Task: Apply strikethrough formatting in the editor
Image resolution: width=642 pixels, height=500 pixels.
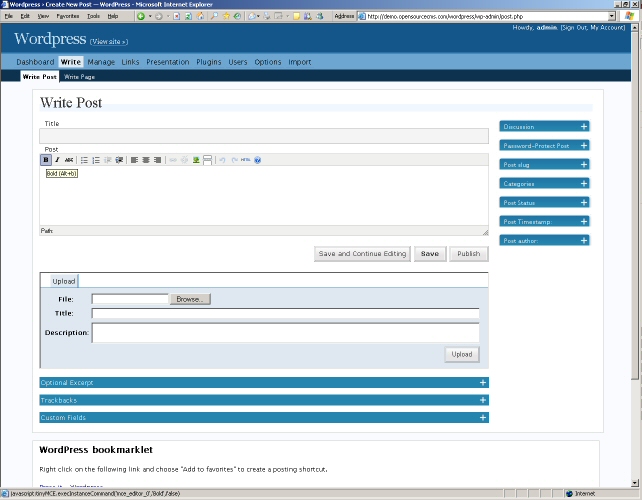Action: tap(69, 160)
